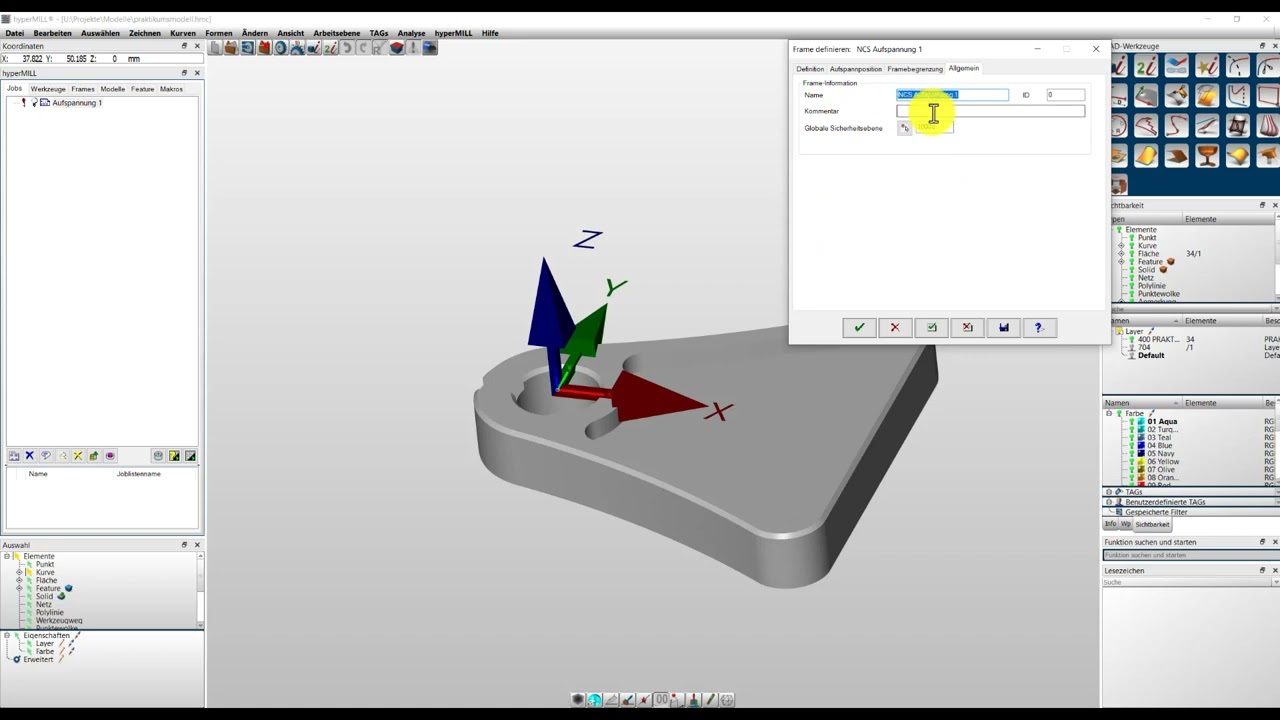
Task: Select the 02 Turquoise color swatch row
Action: [x=1161, y=430]
